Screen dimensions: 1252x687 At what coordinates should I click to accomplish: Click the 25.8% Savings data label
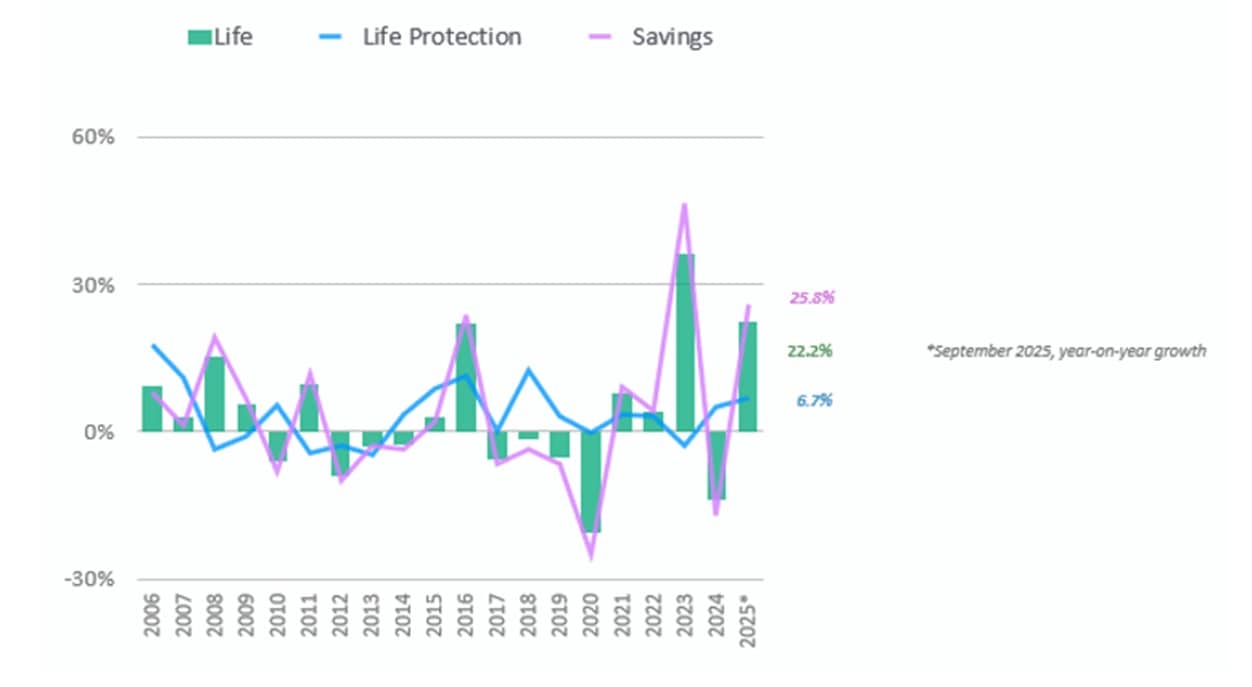[812, 297]
